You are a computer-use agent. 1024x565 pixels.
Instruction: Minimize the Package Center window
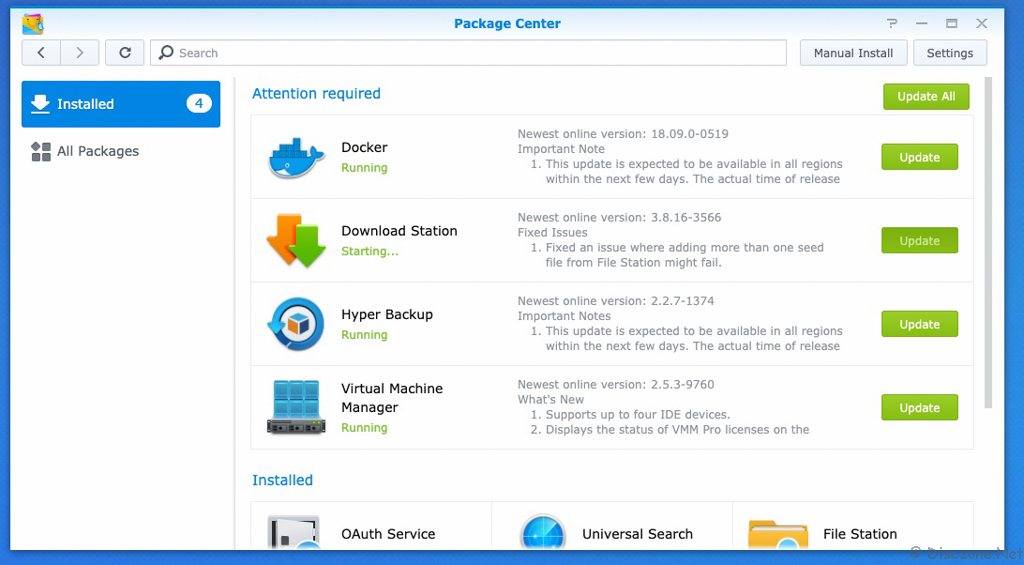pyautogui.click(x=921, y=24)
